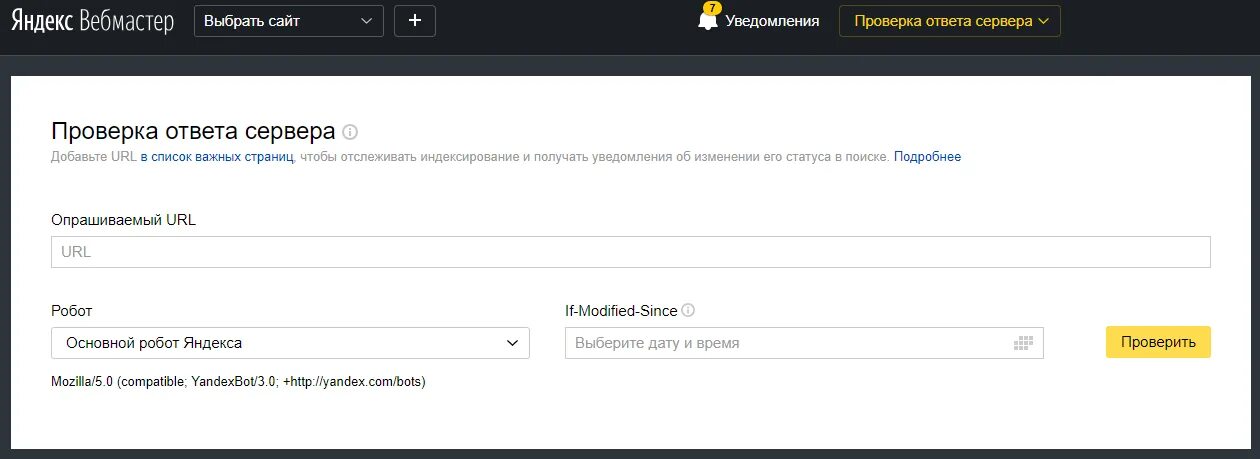1260x459 pixels.
Task: Open the Выбрать сайт dropdown
Action: 289,20
